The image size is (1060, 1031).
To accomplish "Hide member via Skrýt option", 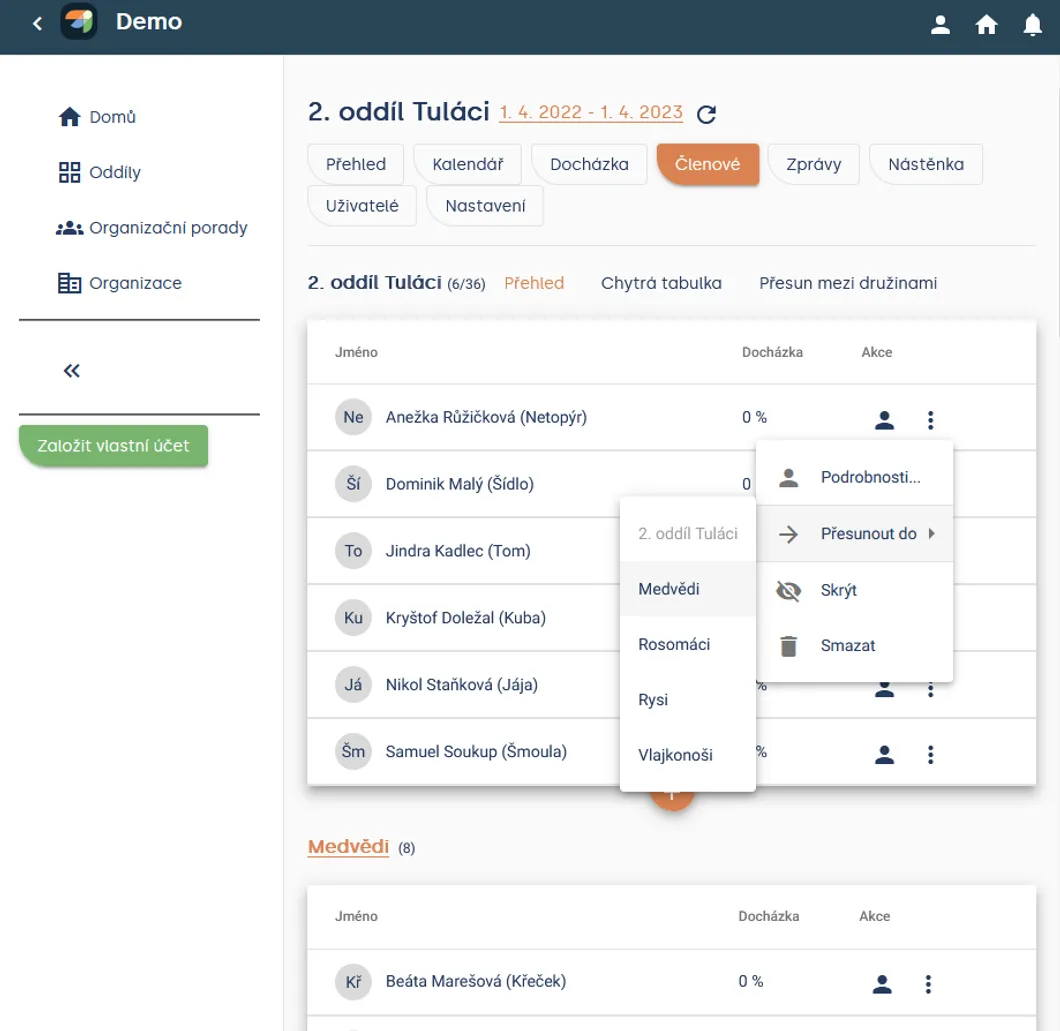I will pos(854,590).
